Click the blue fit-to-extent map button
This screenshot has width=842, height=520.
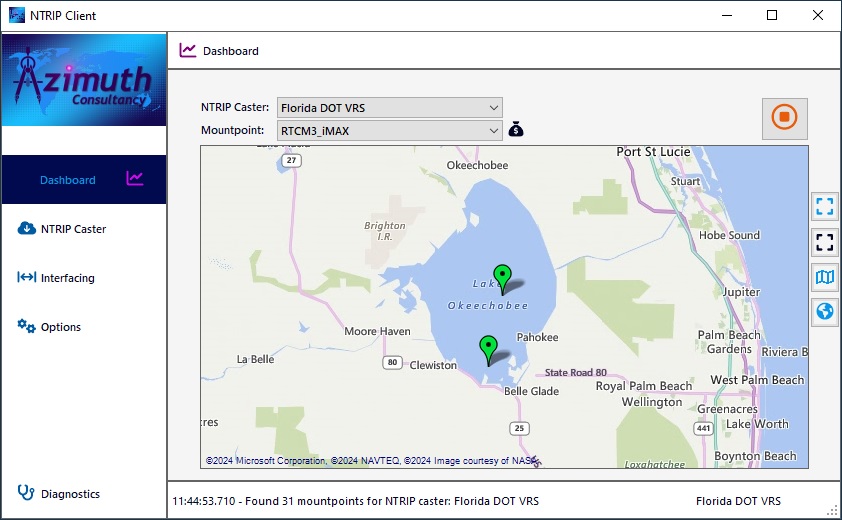tap(824, 207)
